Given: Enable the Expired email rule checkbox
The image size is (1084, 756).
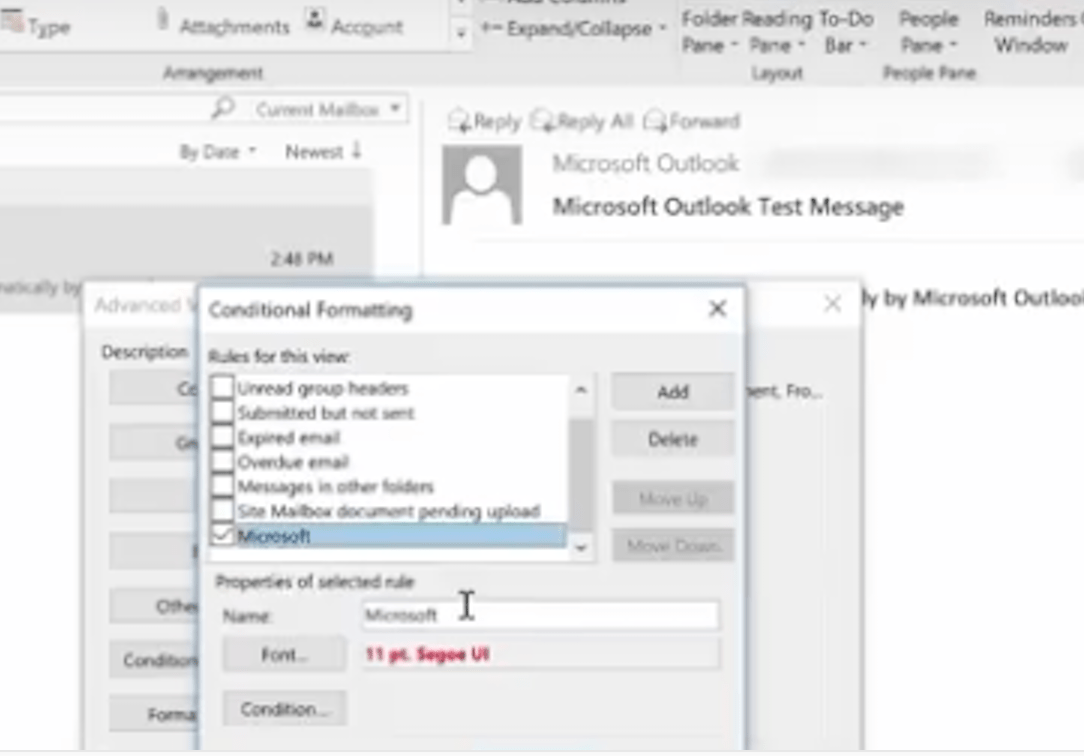Looking at the screenshot, I should tap(222, 437).
